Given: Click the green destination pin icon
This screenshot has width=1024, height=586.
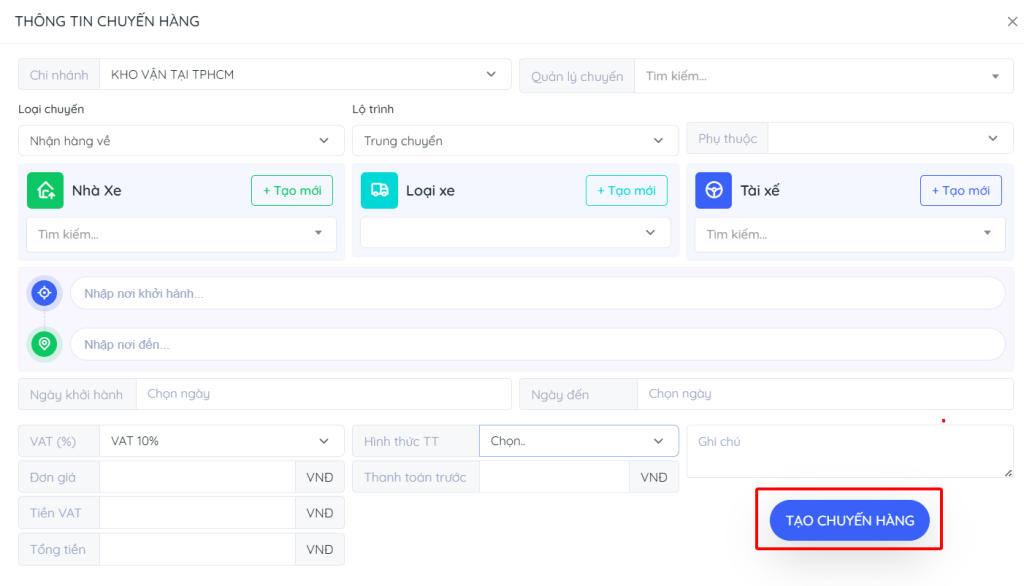Looking at the screenshot, I should click(x=44, y=344).
